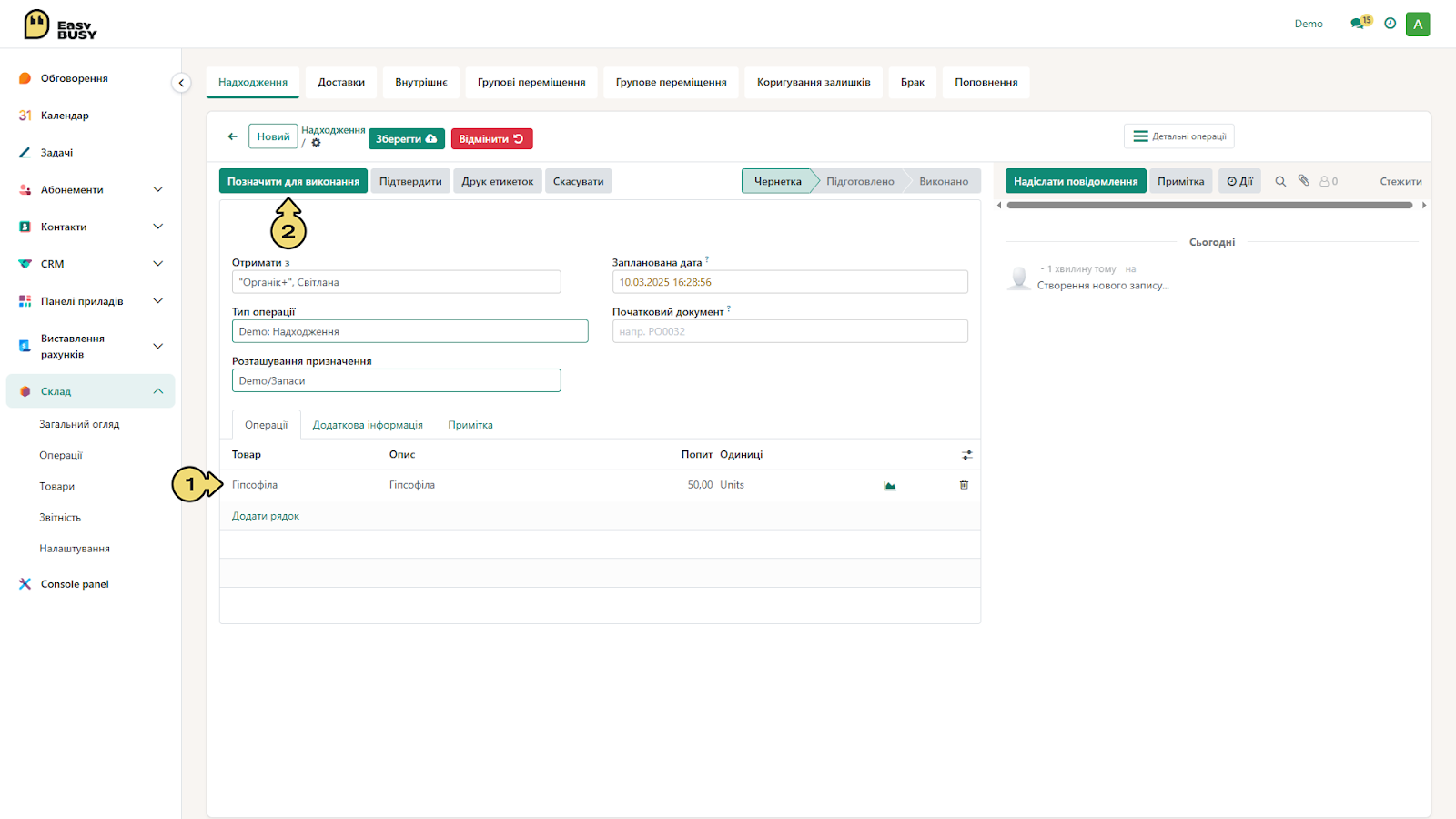Open forecast chart icon in Гіпсофіла row
Viewport: 1456px width, 819px height.
pyautogui.click(x=890, y=486)
